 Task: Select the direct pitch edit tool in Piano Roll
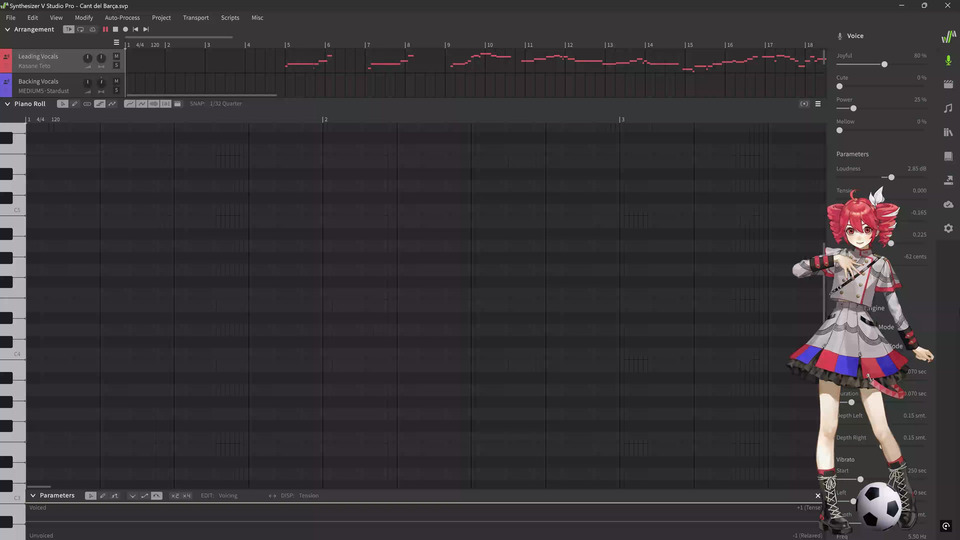click(100, 104)
